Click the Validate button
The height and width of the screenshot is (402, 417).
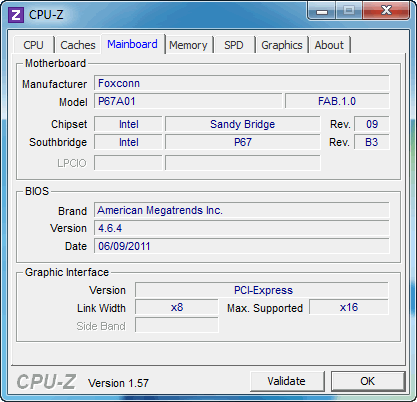[x=287, y=381]
